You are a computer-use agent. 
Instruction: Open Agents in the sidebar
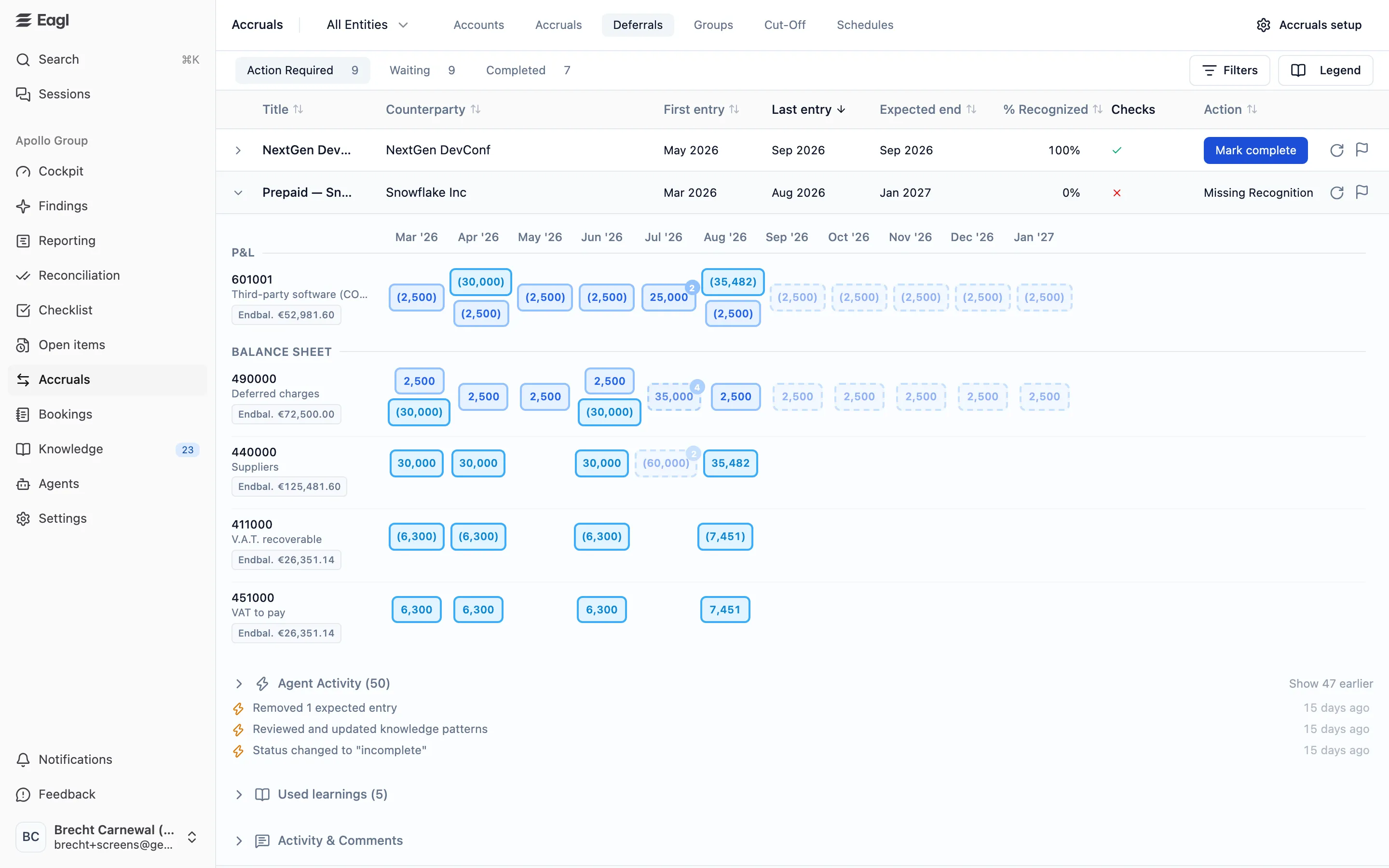(x=108, y=484)
